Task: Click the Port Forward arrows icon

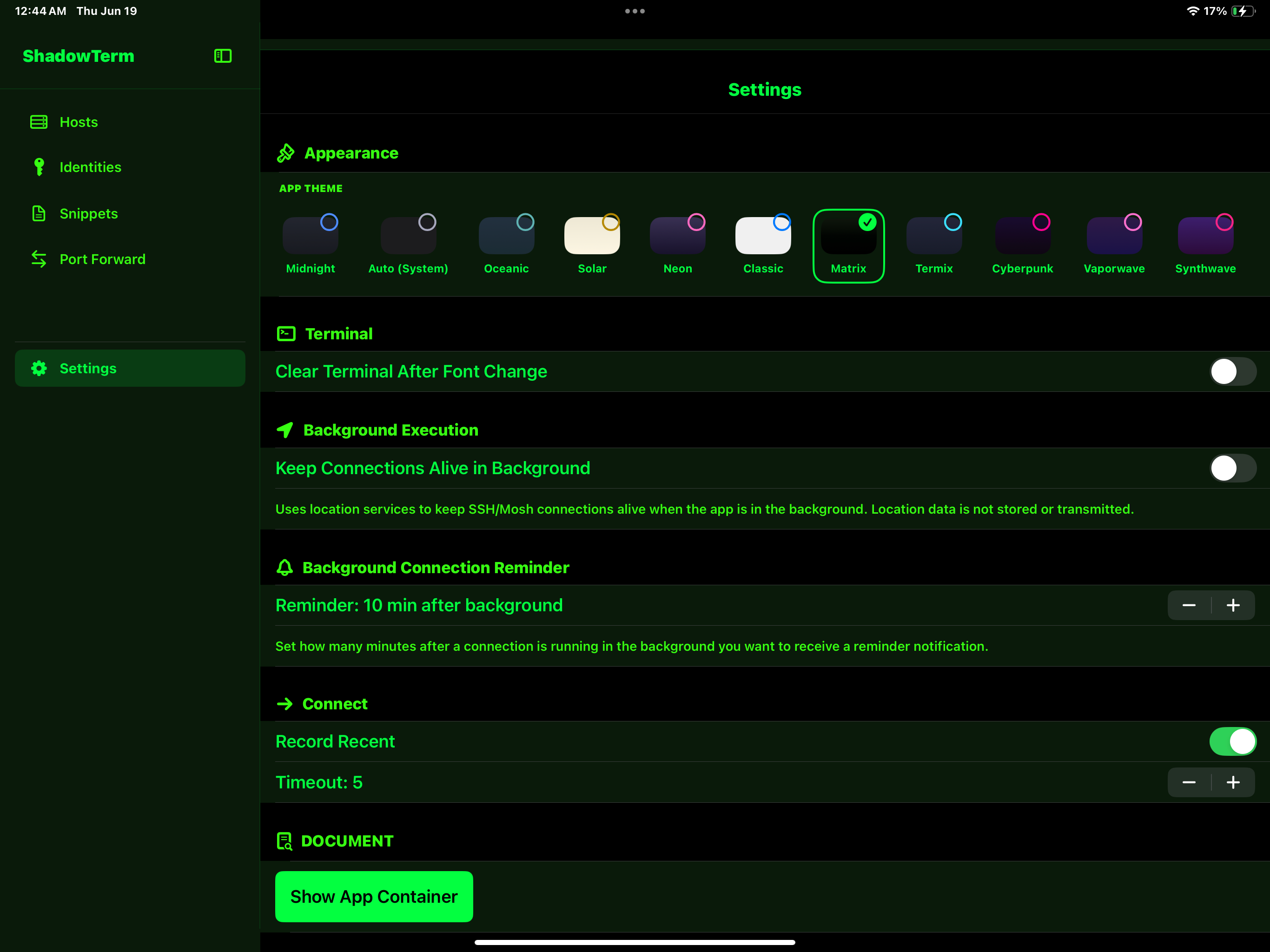Action: tap(39, 259)
